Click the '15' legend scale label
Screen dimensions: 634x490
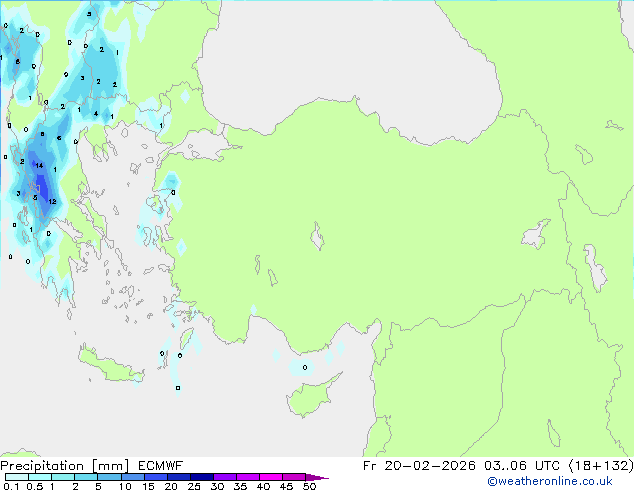(148, 486)
